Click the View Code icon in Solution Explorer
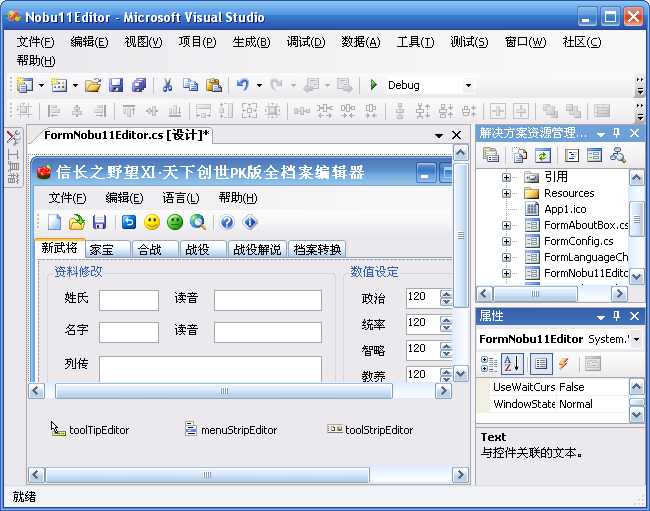The height and width of the screenshot is (511, 650). (x=572, y=156)
